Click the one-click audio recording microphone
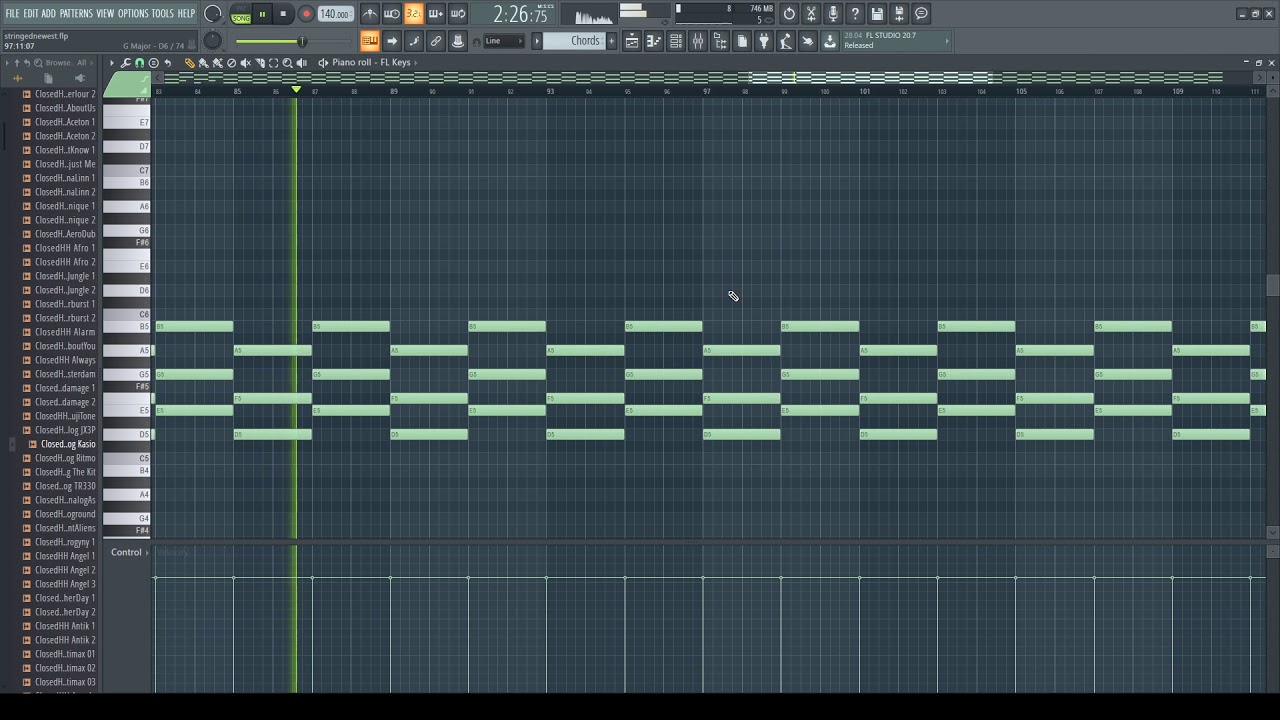Image resolution: width=1280 pixels, height=720 pixels. pyautogui.click(x=833, y=14)
